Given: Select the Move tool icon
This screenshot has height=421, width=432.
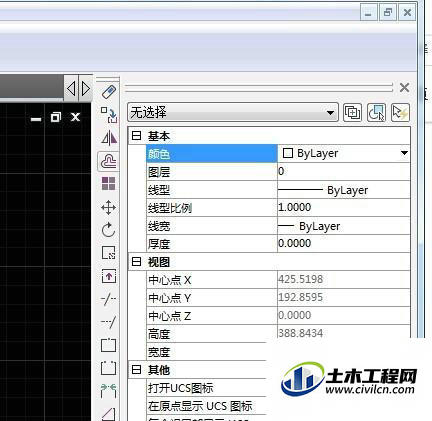Looking at the screenshot, I should point(109,208).
